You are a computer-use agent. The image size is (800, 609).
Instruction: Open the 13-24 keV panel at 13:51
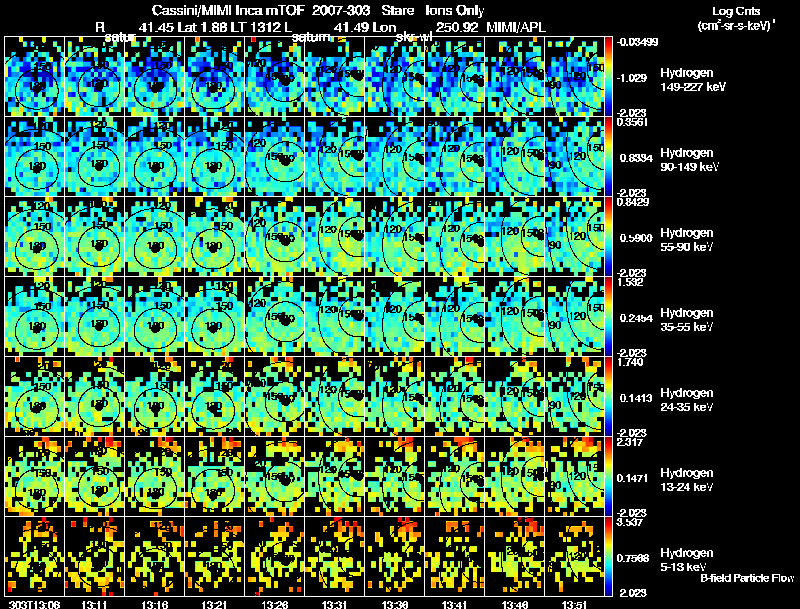[x=574, y=477]
